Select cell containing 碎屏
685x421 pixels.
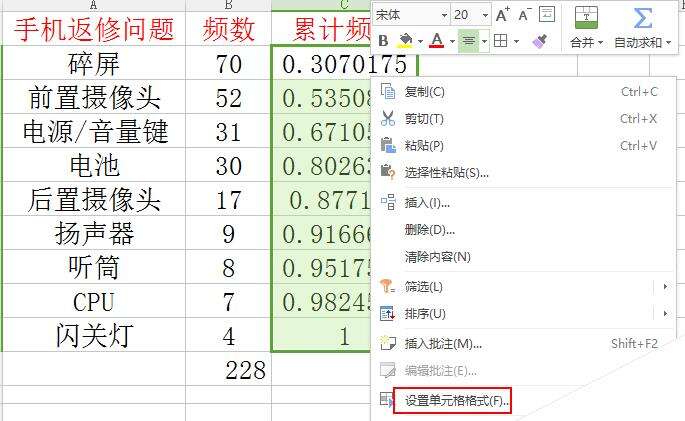[94, 63]
